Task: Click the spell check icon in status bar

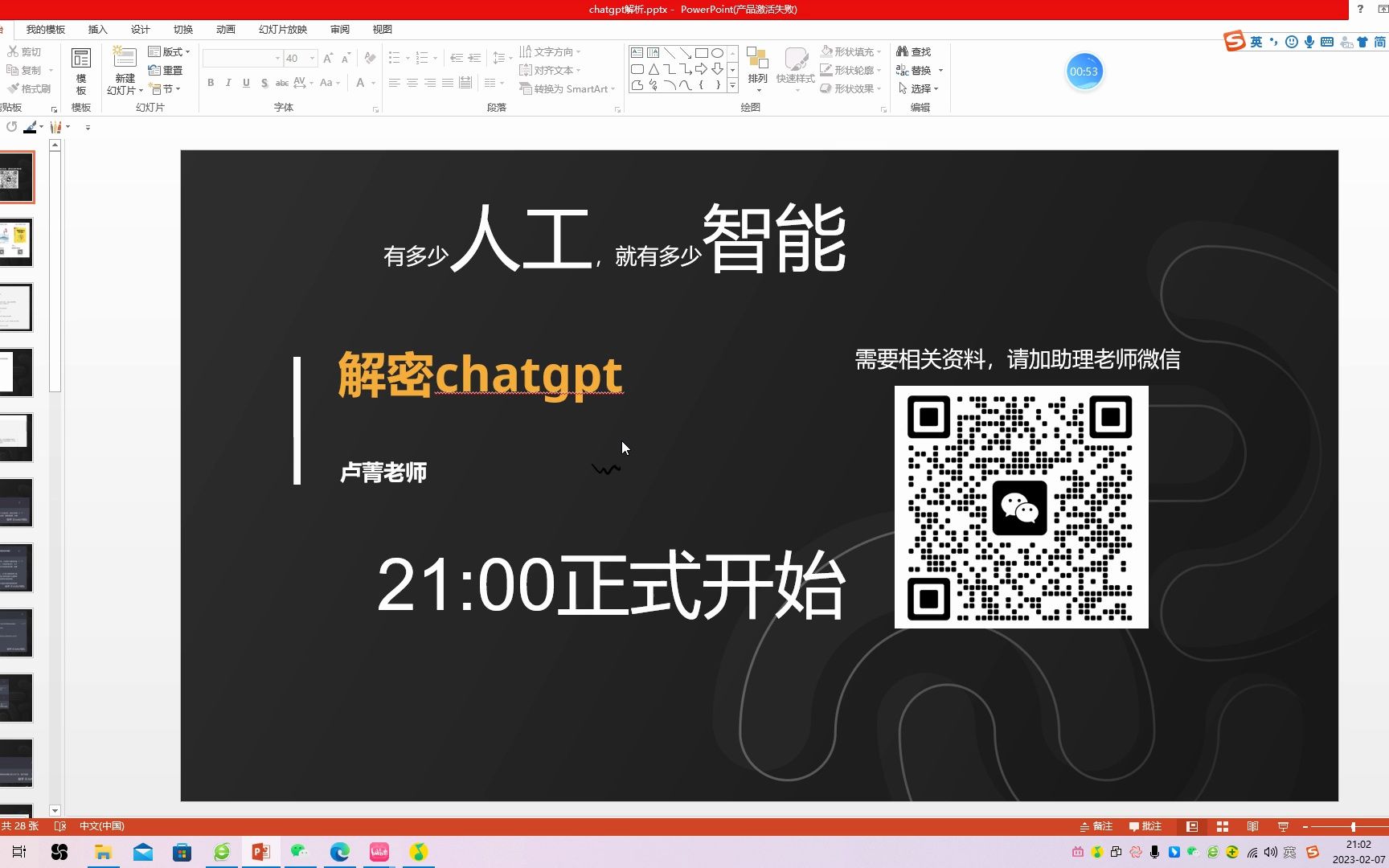Action: (x=60, y=826)
